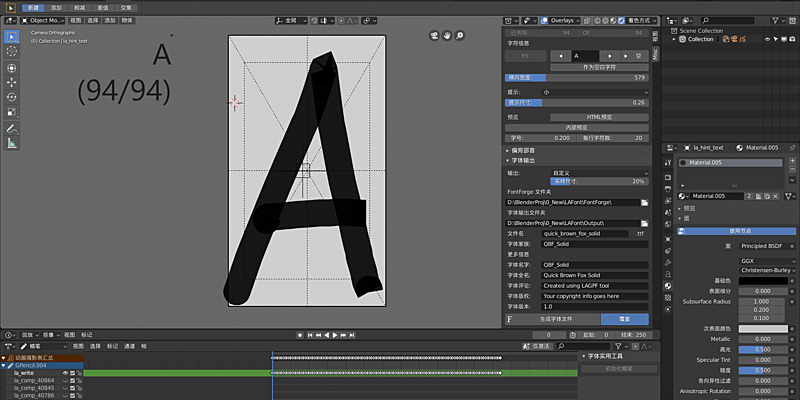Select the Measure tool
Screen dimensions: 800x400
12,143
